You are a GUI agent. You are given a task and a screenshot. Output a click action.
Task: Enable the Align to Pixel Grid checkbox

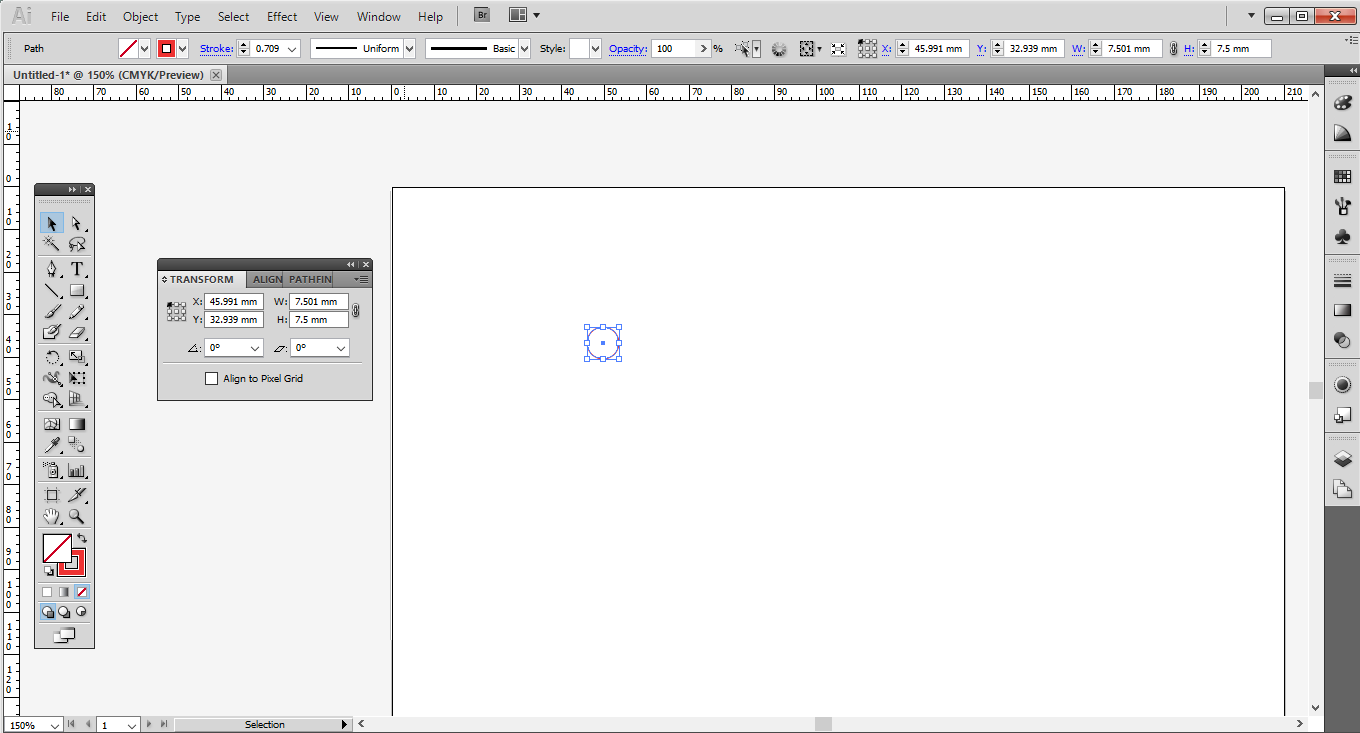pyautogui.click(x=211, y=378)
